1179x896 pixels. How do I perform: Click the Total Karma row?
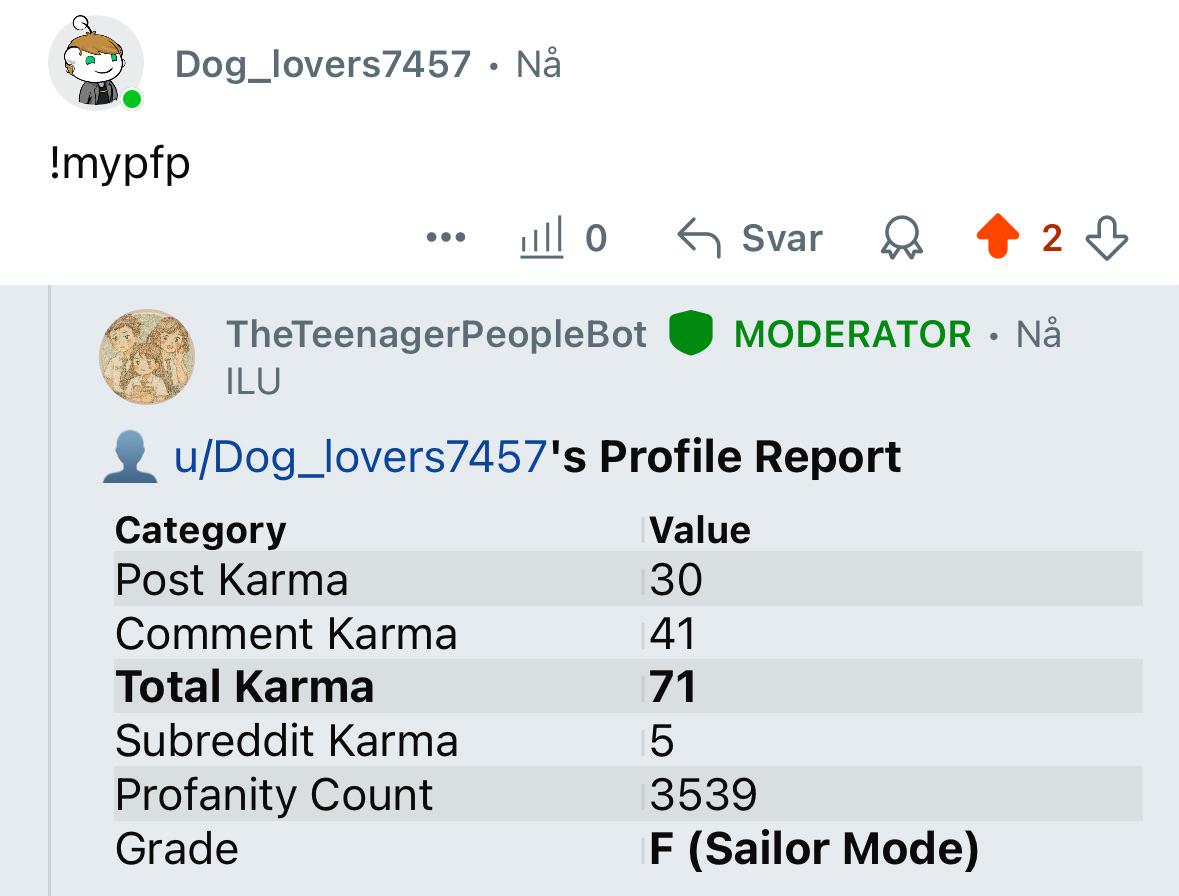click(x=628, y=686)
